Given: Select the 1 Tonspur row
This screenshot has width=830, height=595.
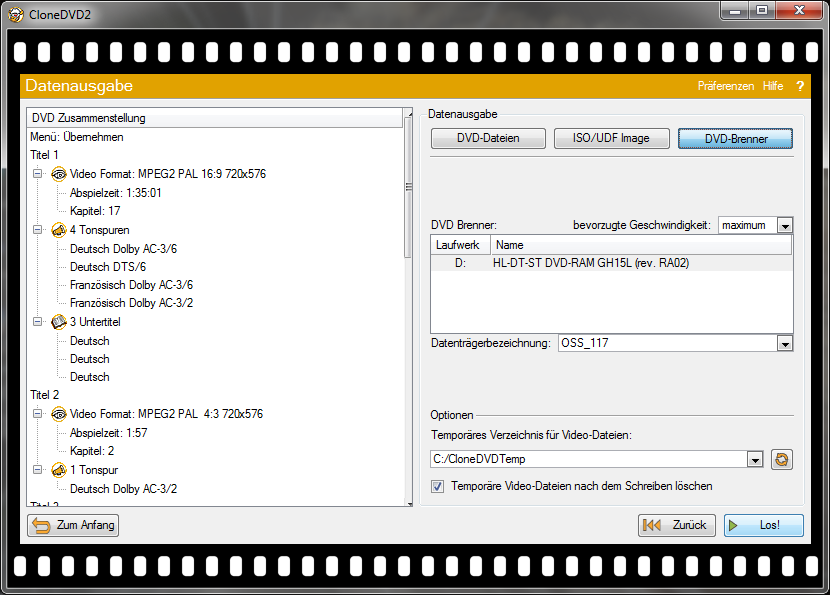Looking at the screenshot, I should click(x=94, y=470).
